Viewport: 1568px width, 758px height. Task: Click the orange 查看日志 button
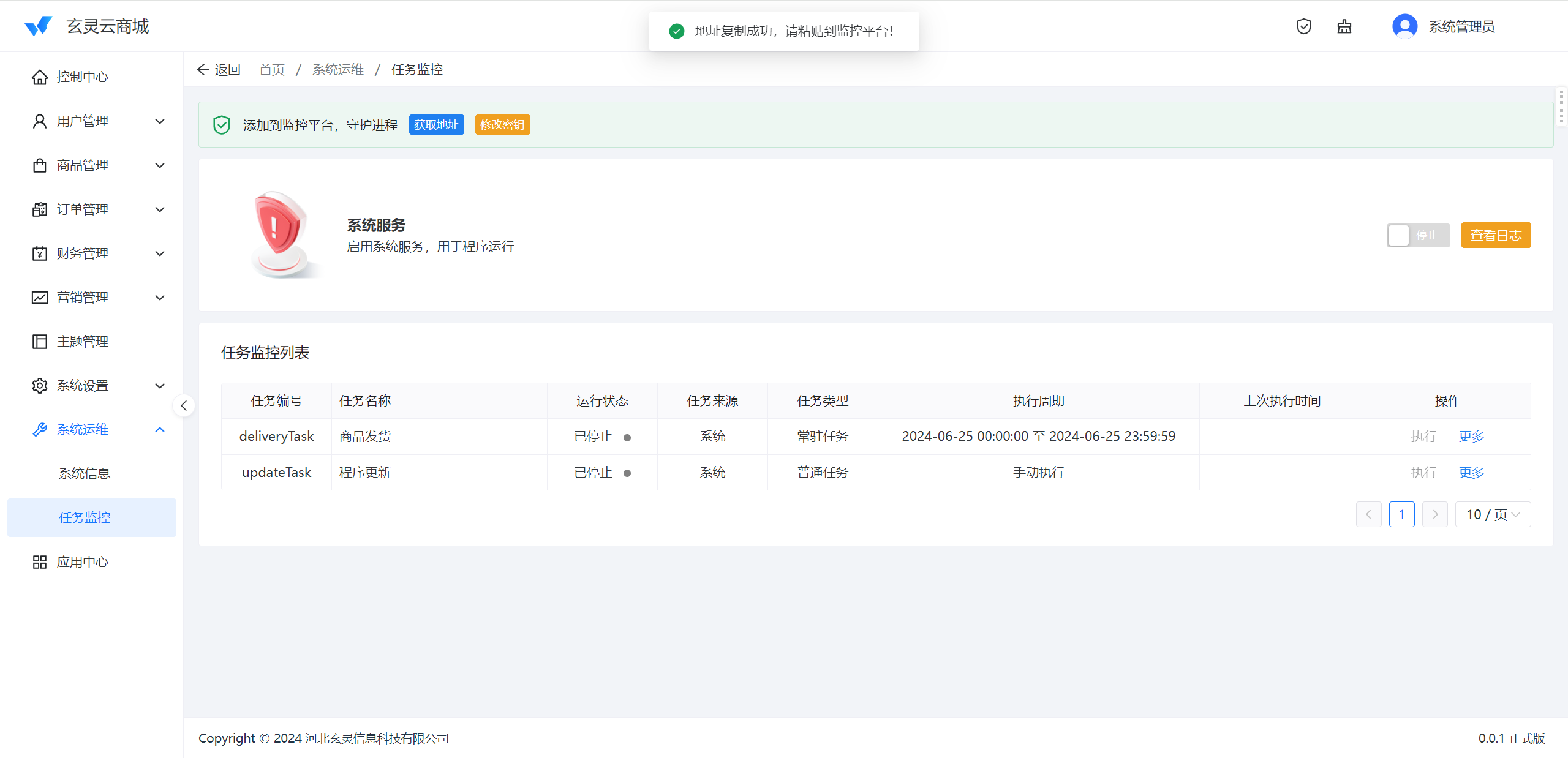pos(1495,235)
